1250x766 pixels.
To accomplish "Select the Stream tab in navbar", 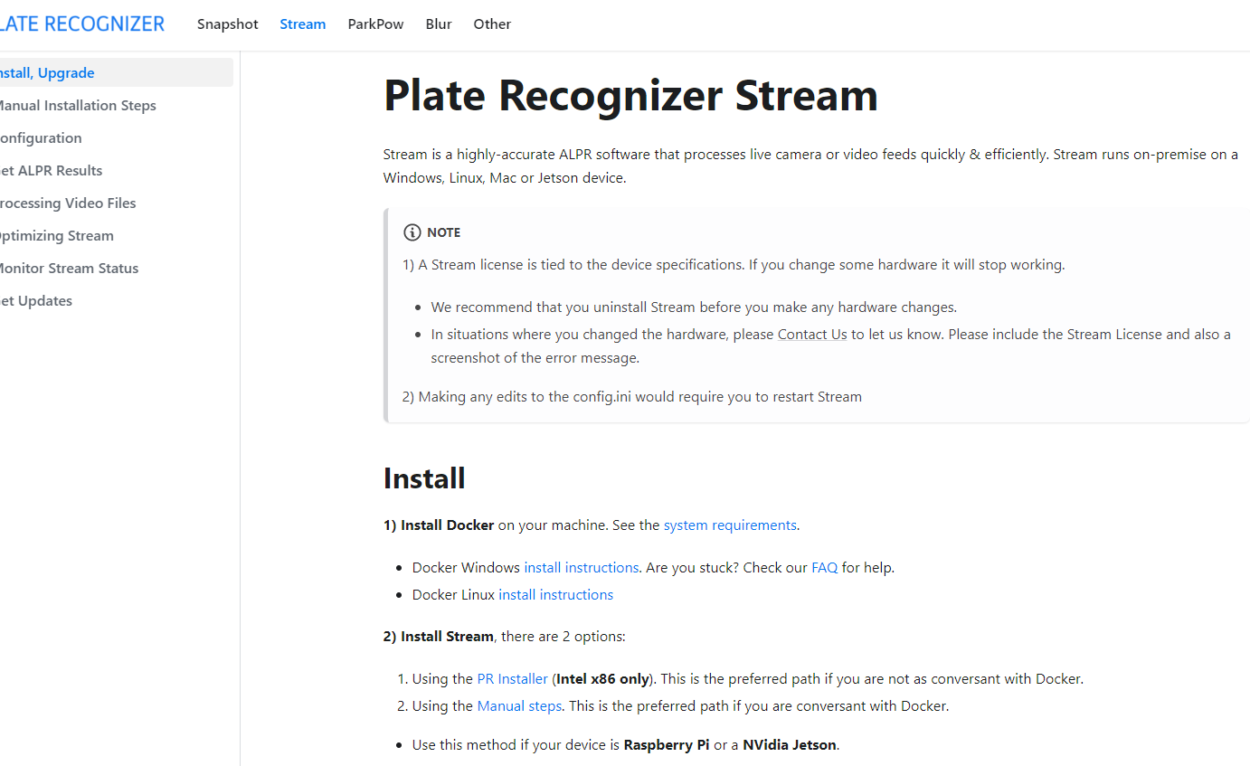I will 303,24.
